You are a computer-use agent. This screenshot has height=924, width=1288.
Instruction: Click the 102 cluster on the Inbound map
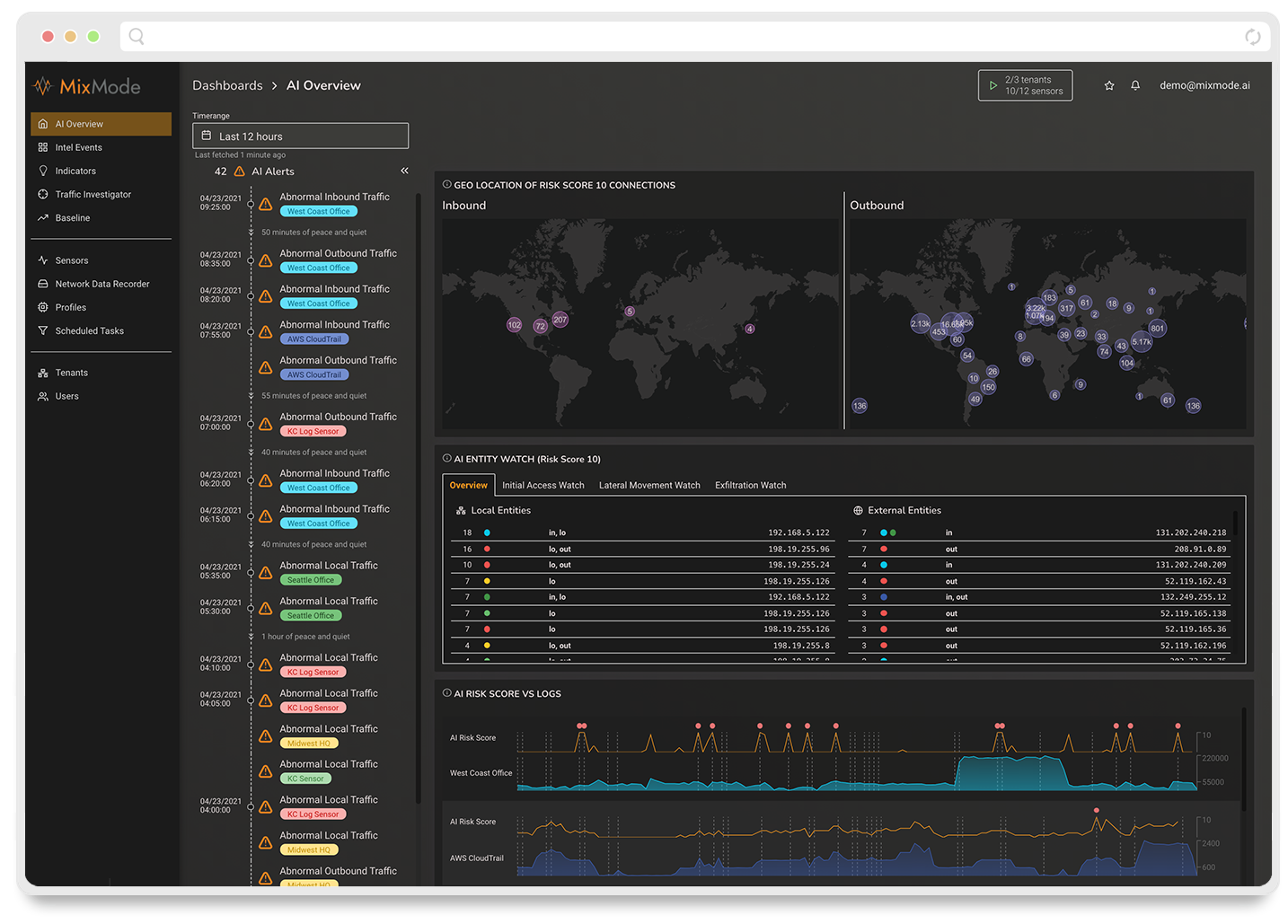click(515, 325)
